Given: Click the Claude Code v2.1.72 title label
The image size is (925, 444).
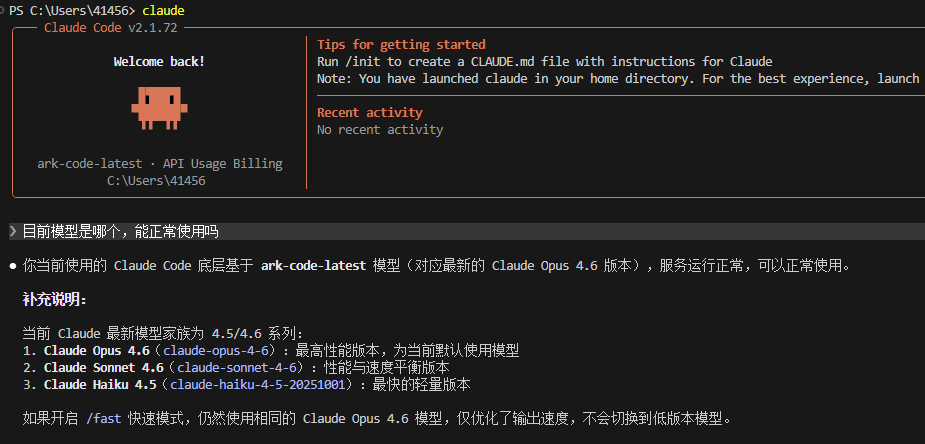Looking at the screenshot, I should click(x=111, y=28).
